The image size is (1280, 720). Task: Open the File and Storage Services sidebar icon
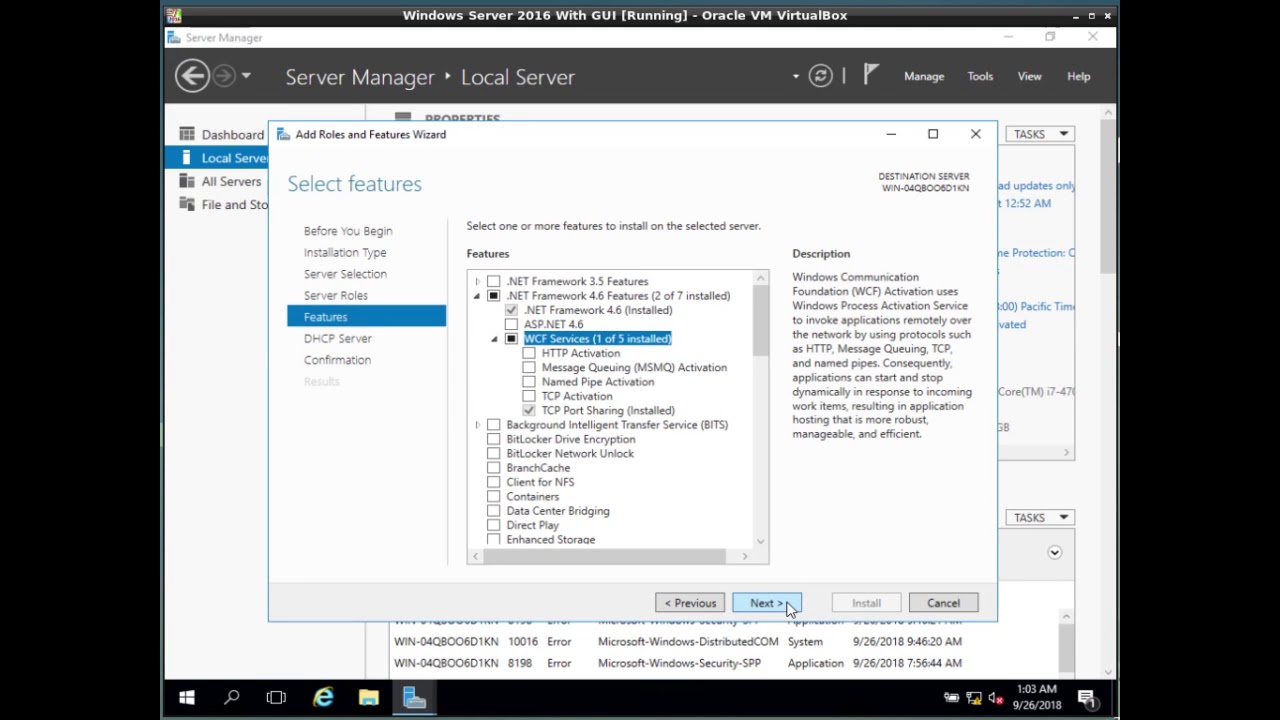187,204
